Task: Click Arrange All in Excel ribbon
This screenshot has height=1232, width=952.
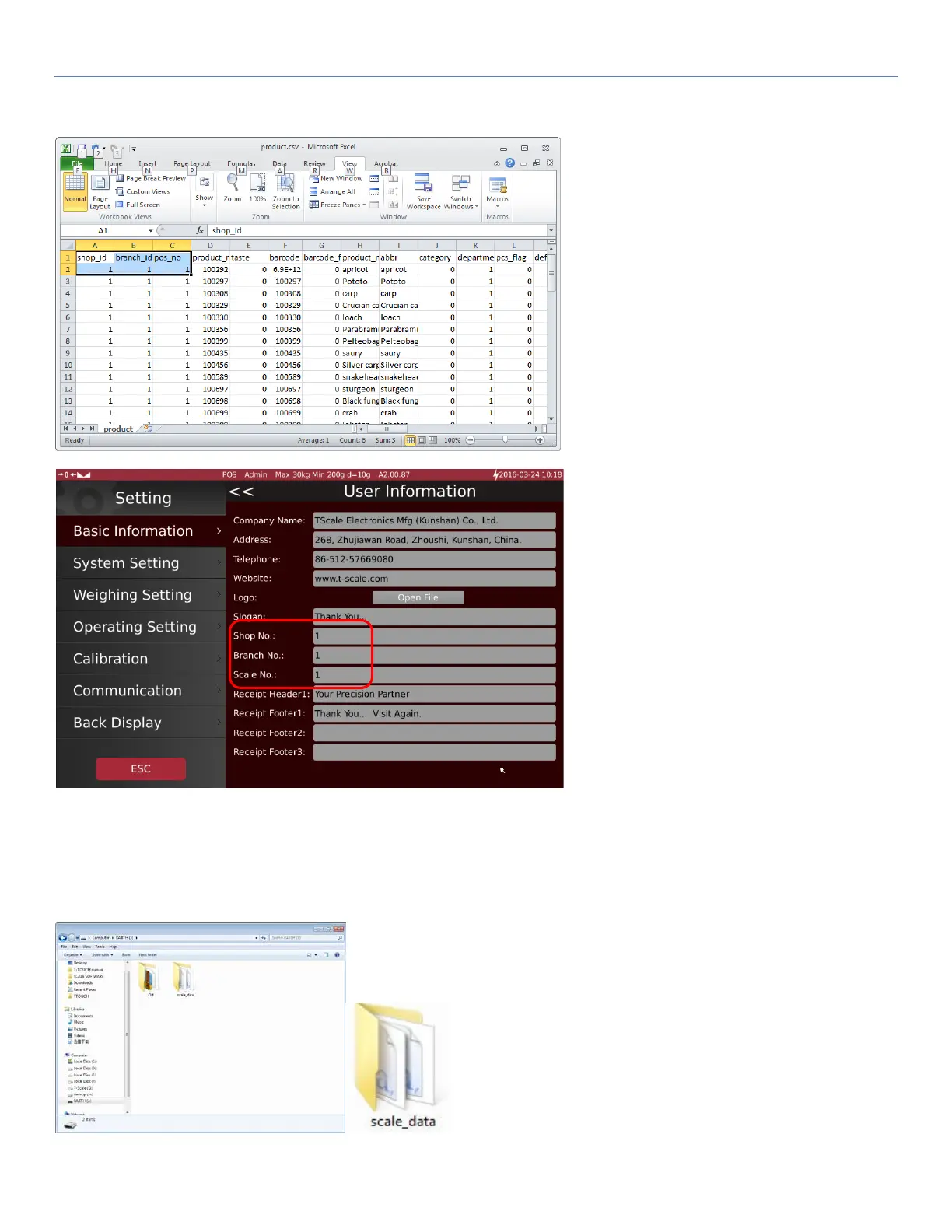Action: point(332,191)
